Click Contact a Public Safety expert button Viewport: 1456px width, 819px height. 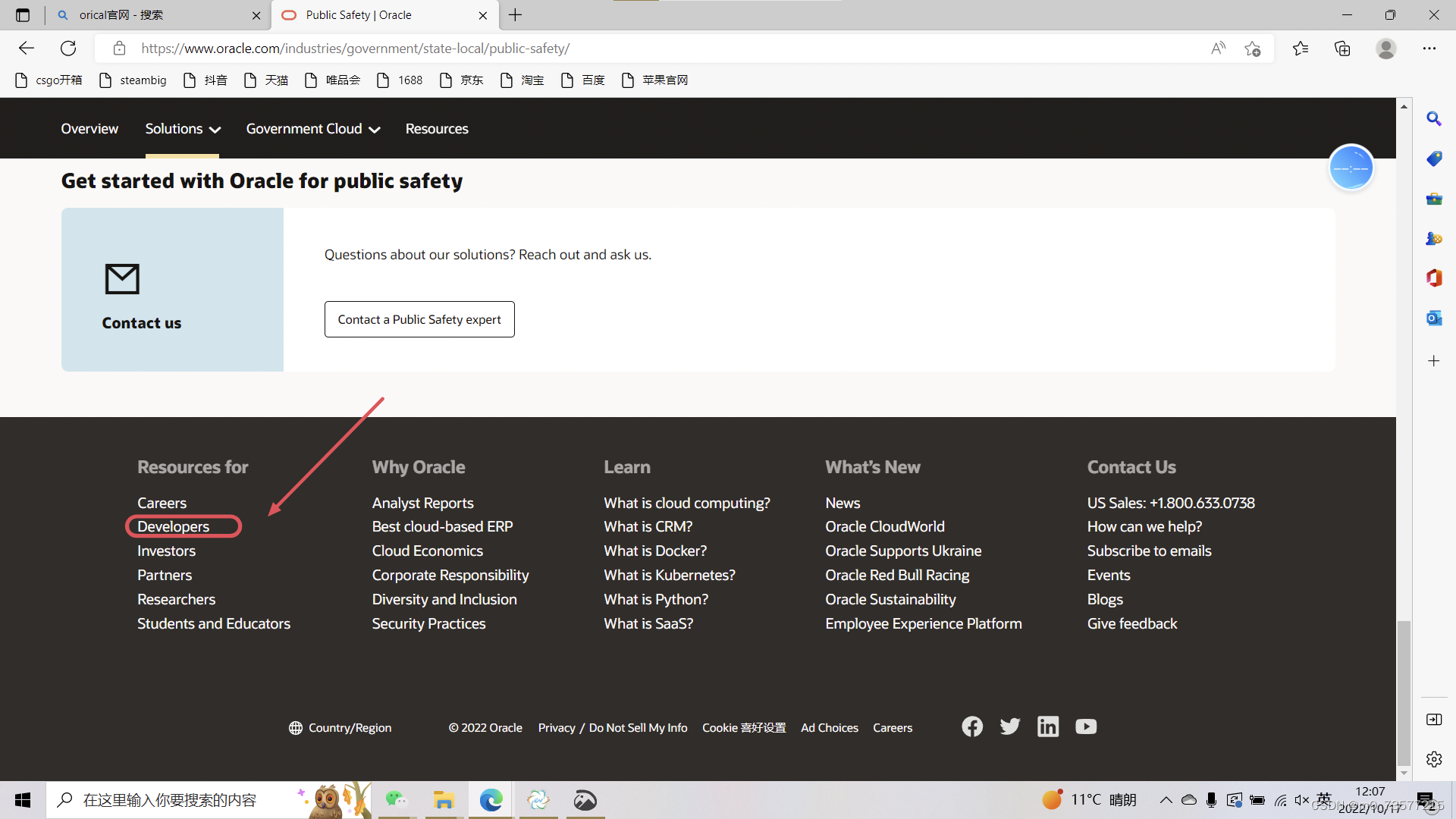[x=419, y=319]
